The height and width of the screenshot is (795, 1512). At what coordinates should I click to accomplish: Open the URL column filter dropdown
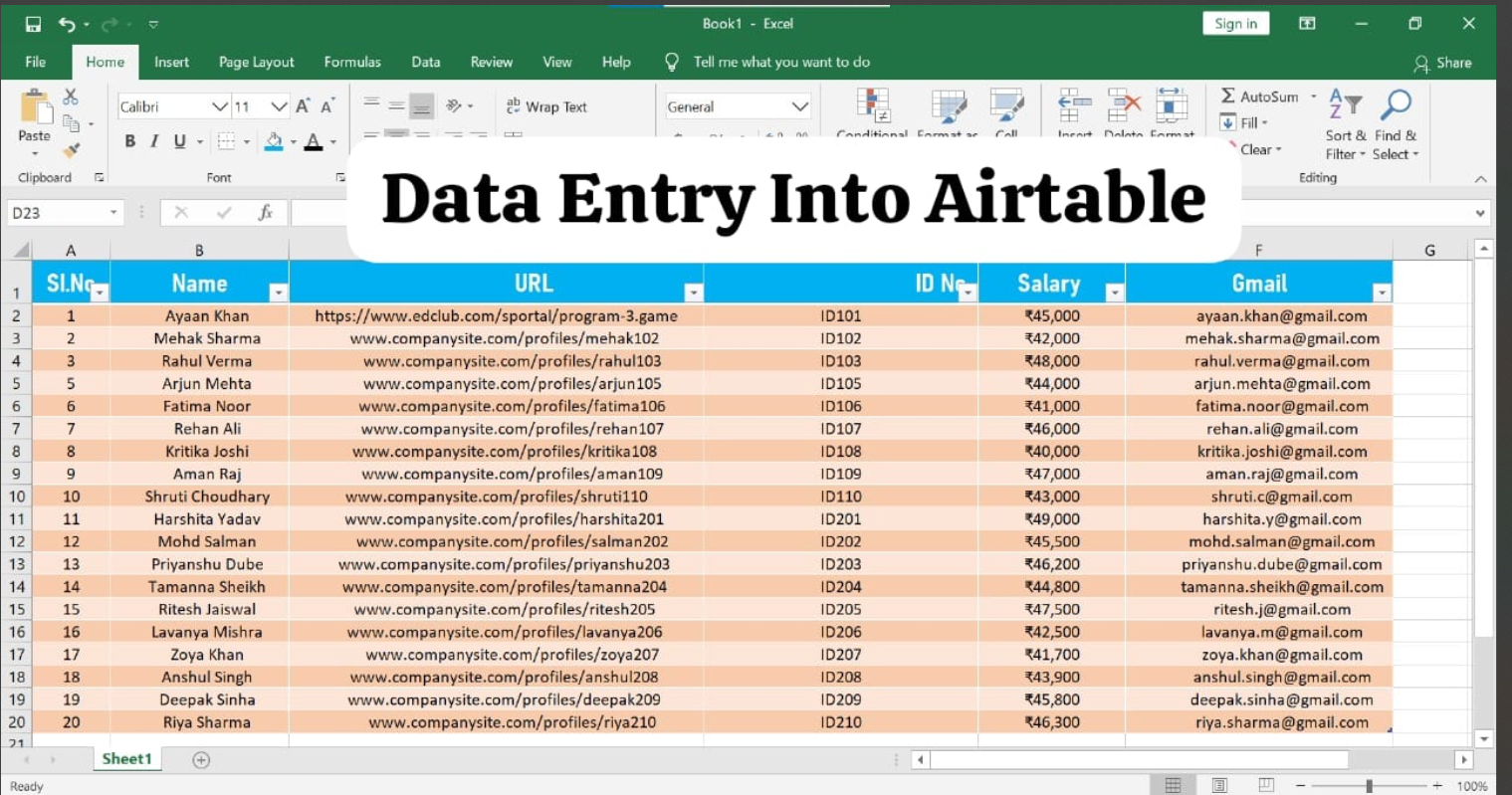693,293
